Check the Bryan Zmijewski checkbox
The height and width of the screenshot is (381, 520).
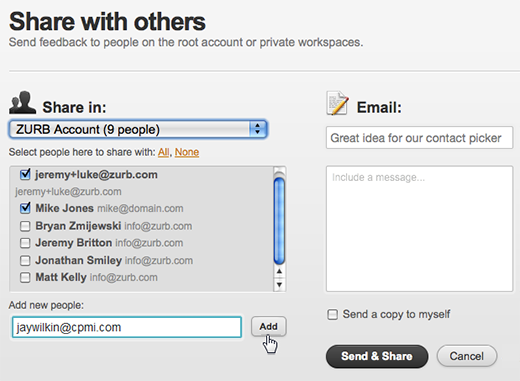click(25, 226)
